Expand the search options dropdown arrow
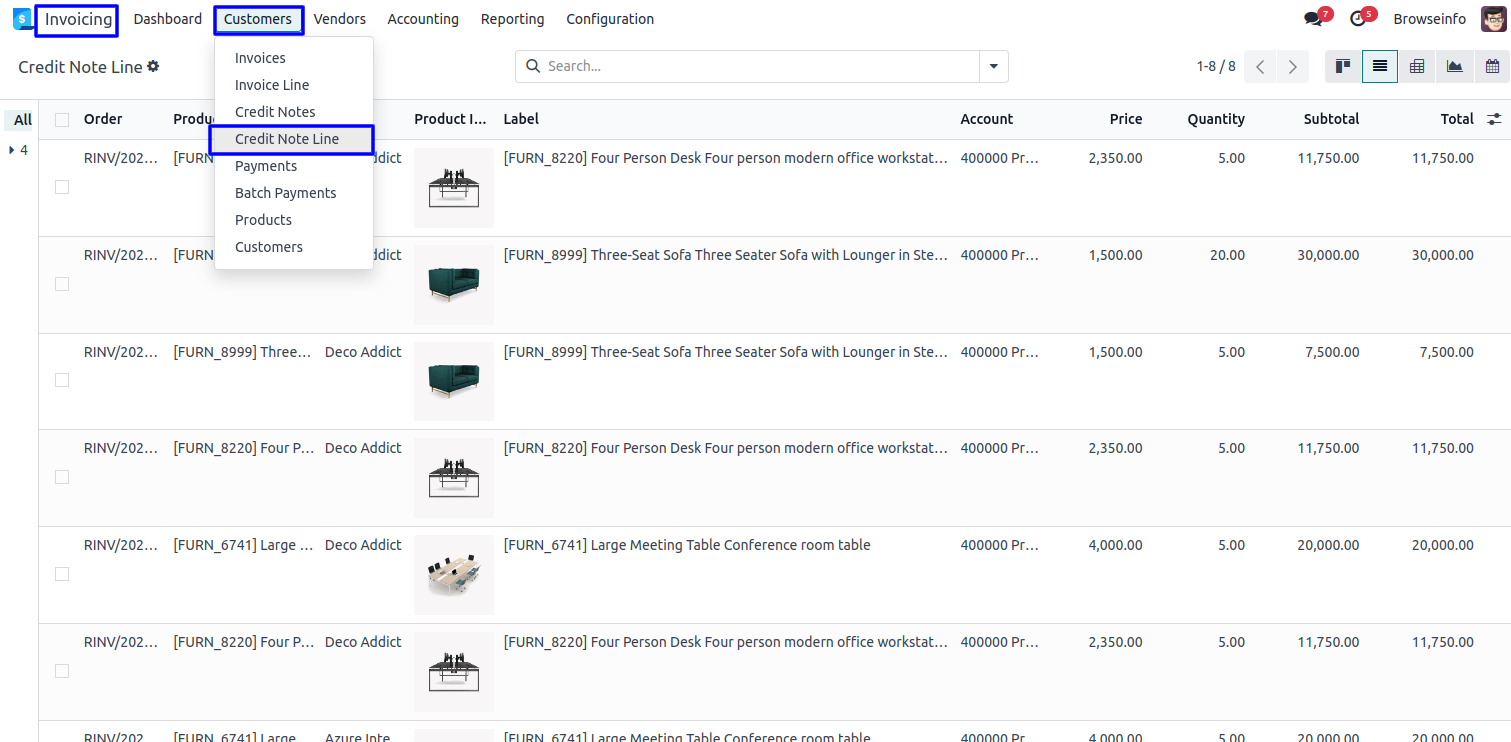Image resolution: width=1511 pixels, height=742 pixels. pyautogui.click(x=993, y=66)
